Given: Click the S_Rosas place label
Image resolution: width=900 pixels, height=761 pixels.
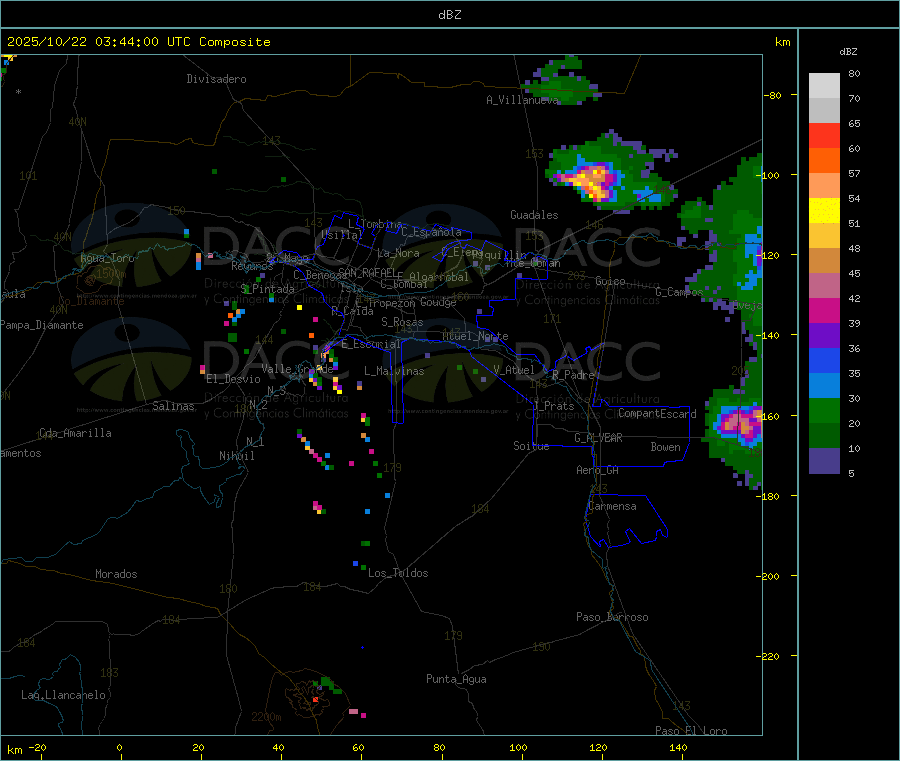Looking at the screenshot, I should click(x=402, y=322).
